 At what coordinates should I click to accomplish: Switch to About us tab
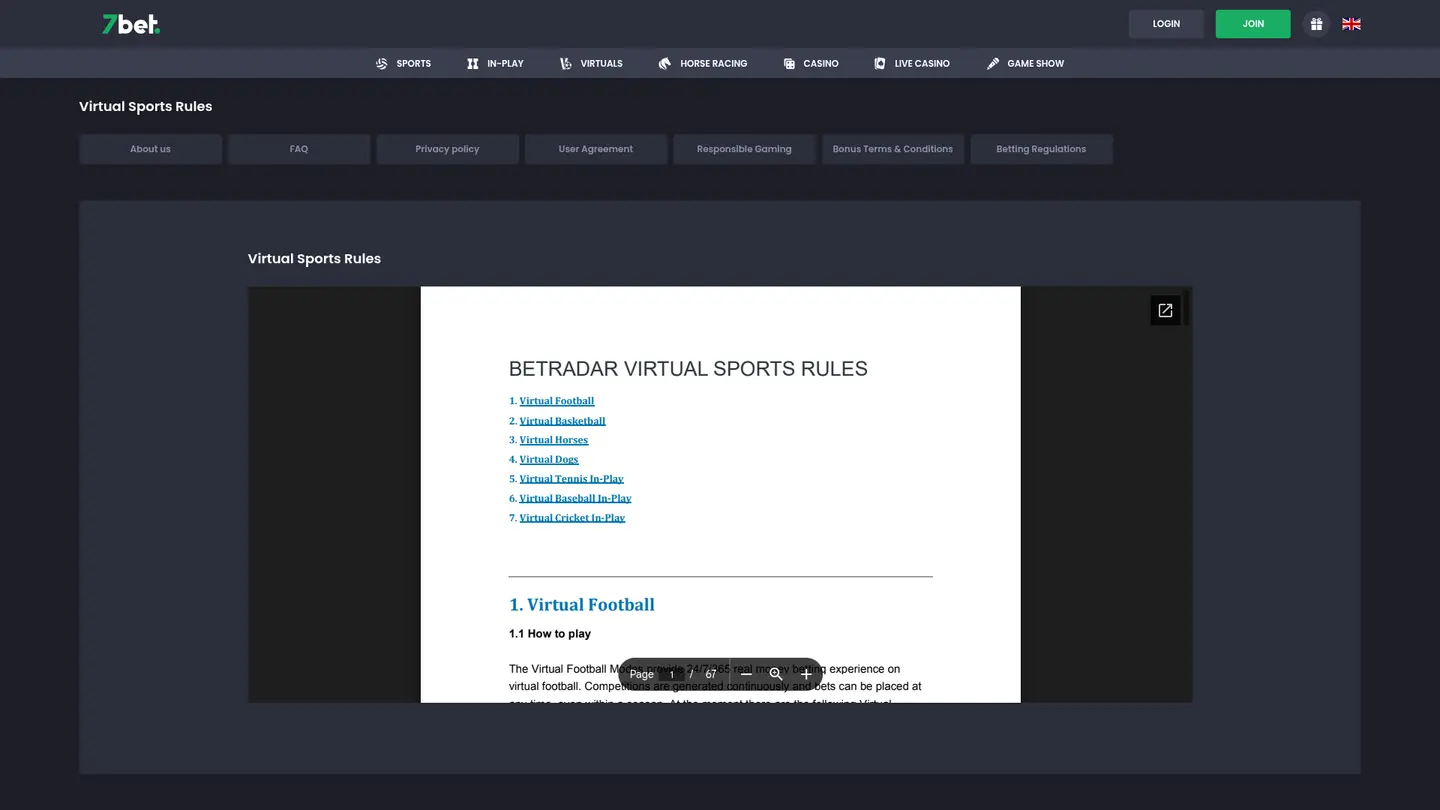click(x=150, y=149)
